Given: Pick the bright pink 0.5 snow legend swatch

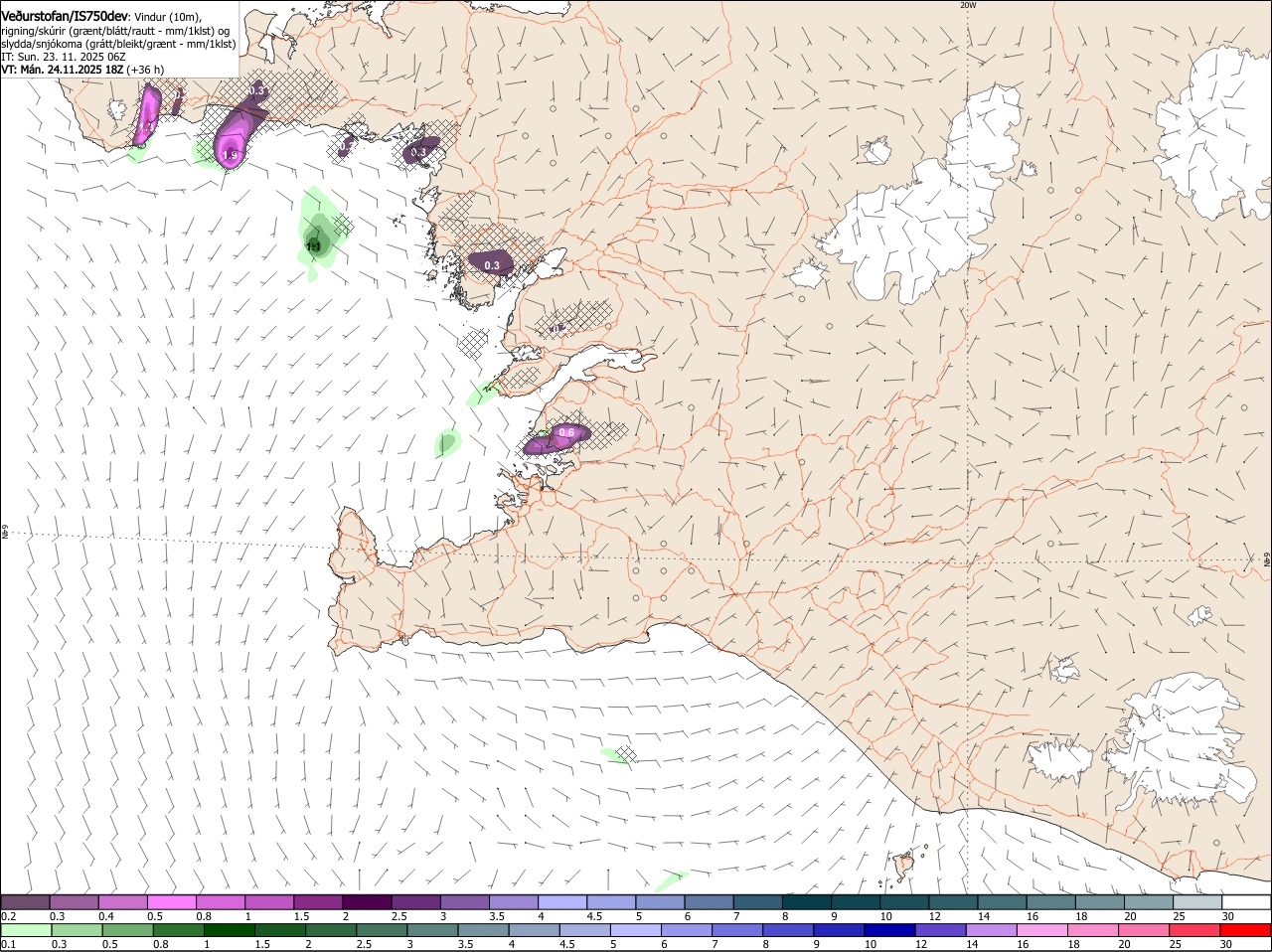Looking at the screenshot, I should click(x=171, y=902).
